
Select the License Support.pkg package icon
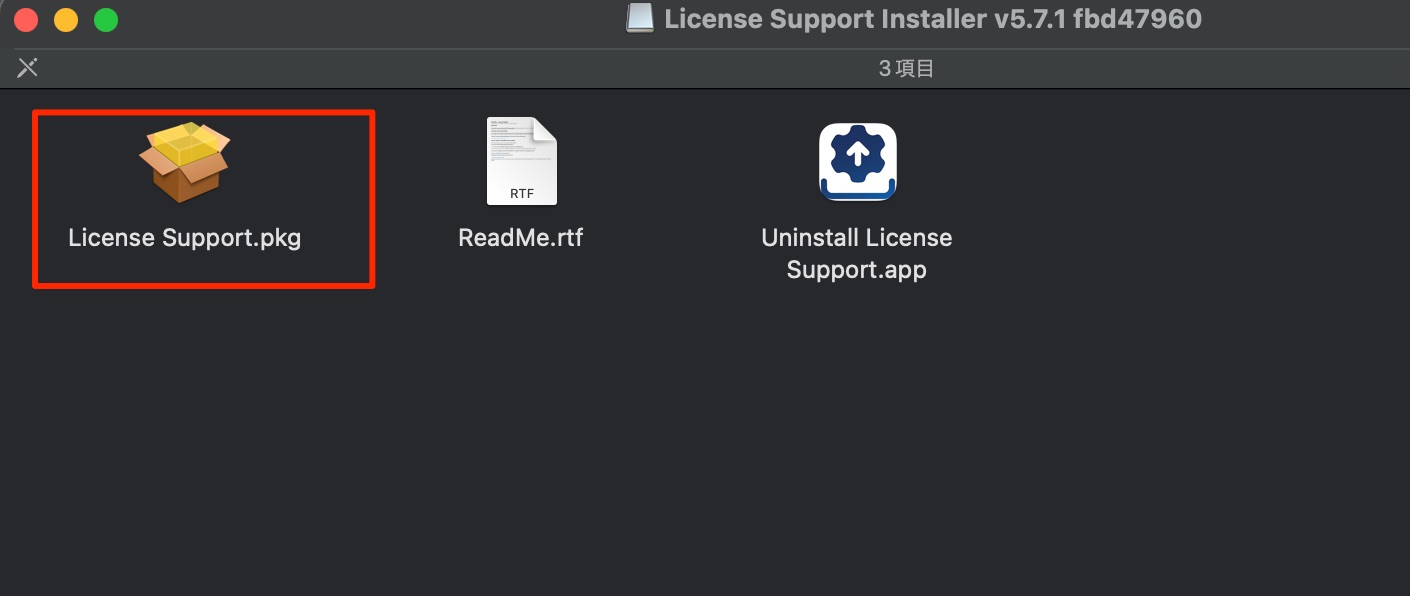pos(185,162)
